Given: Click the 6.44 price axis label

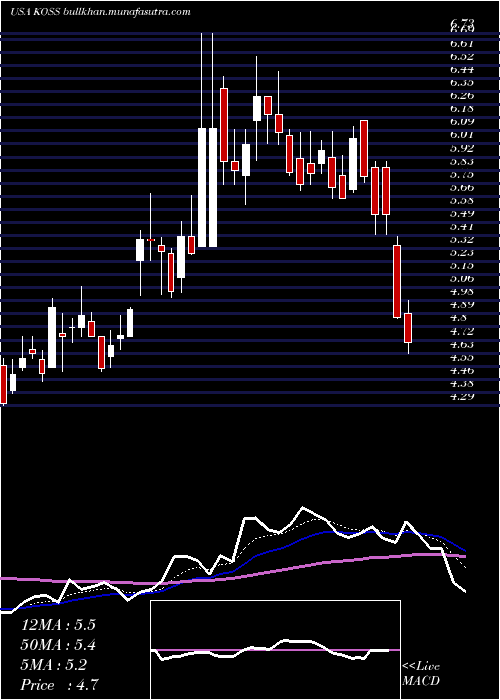Looking at the screenshot, I should tap(462, 69).
